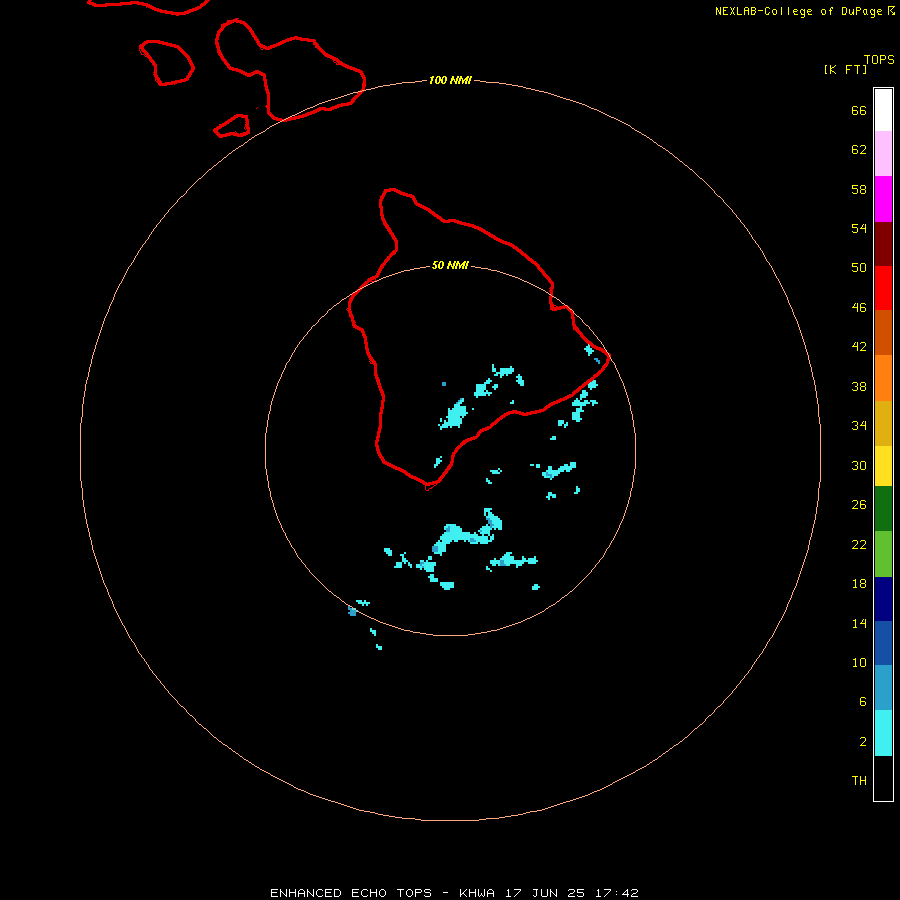The height and width of the screenshot is (900, 900).
Task: Click the white color swatch above 66
Action: coord(883,110)
